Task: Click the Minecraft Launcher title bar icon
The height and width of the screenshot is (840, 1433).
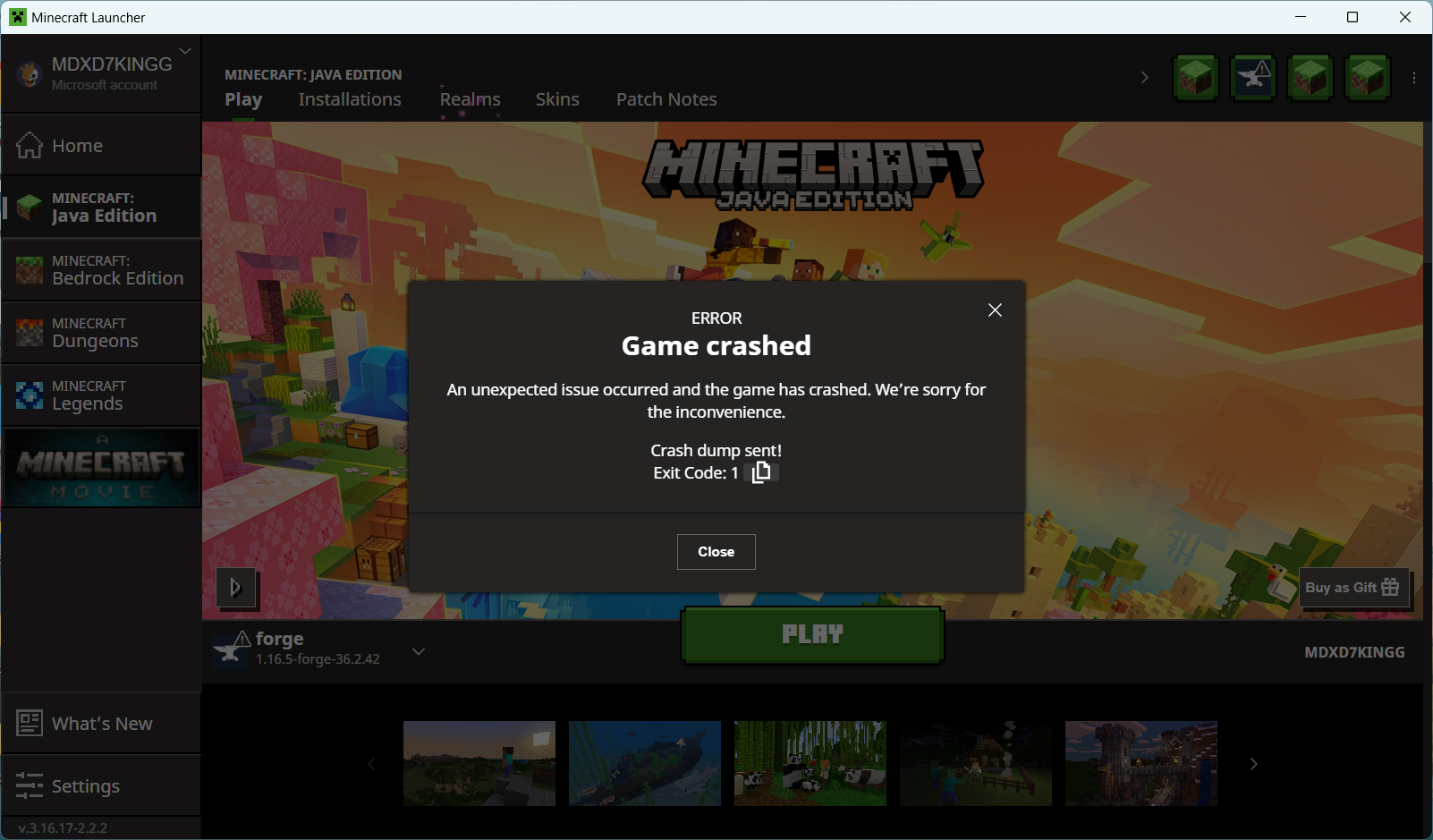Action: (18, 17)
